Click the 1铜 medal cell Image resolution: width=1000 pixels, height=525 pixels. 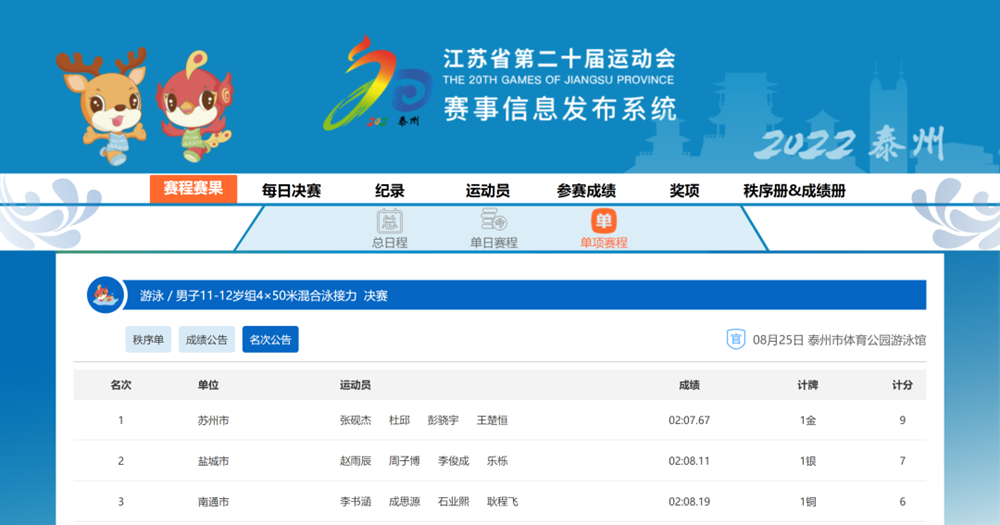(x=807, y=502)
